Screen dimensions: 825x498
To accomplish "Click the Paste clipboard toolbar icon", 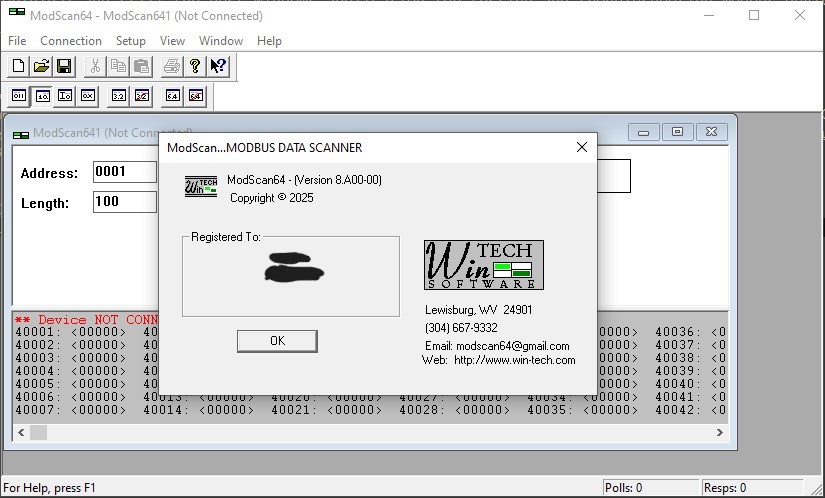I will point(141,66).
